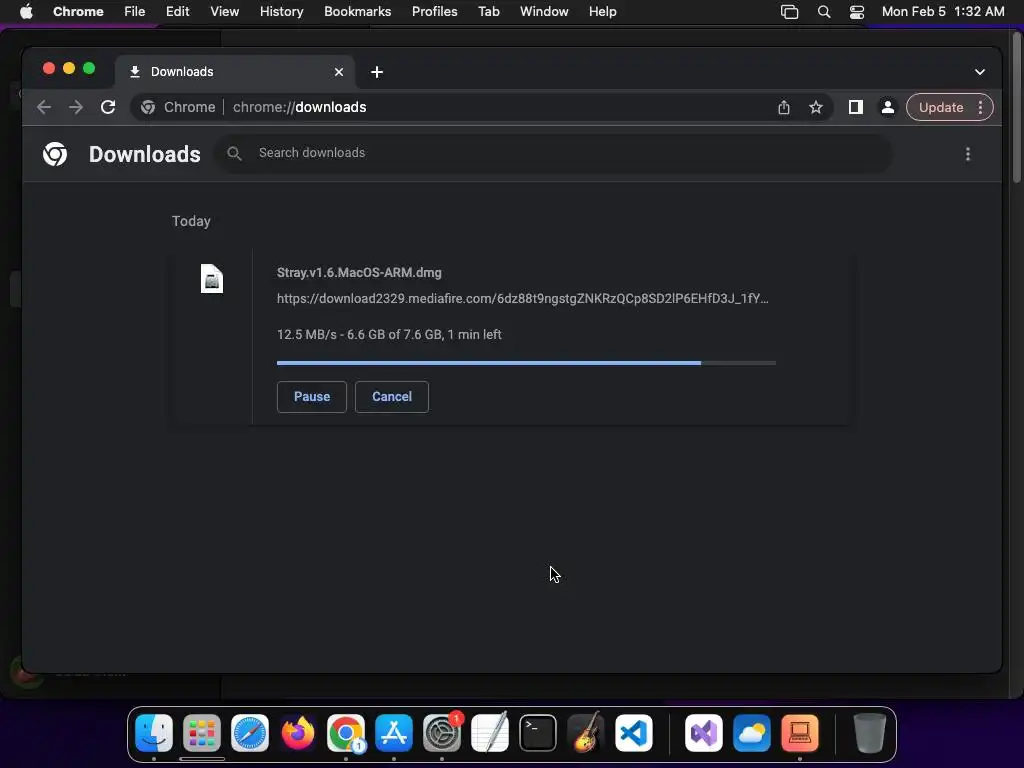Focus the Search downloads field
This screenshot has width=1024, height=768.
(554, 153)
